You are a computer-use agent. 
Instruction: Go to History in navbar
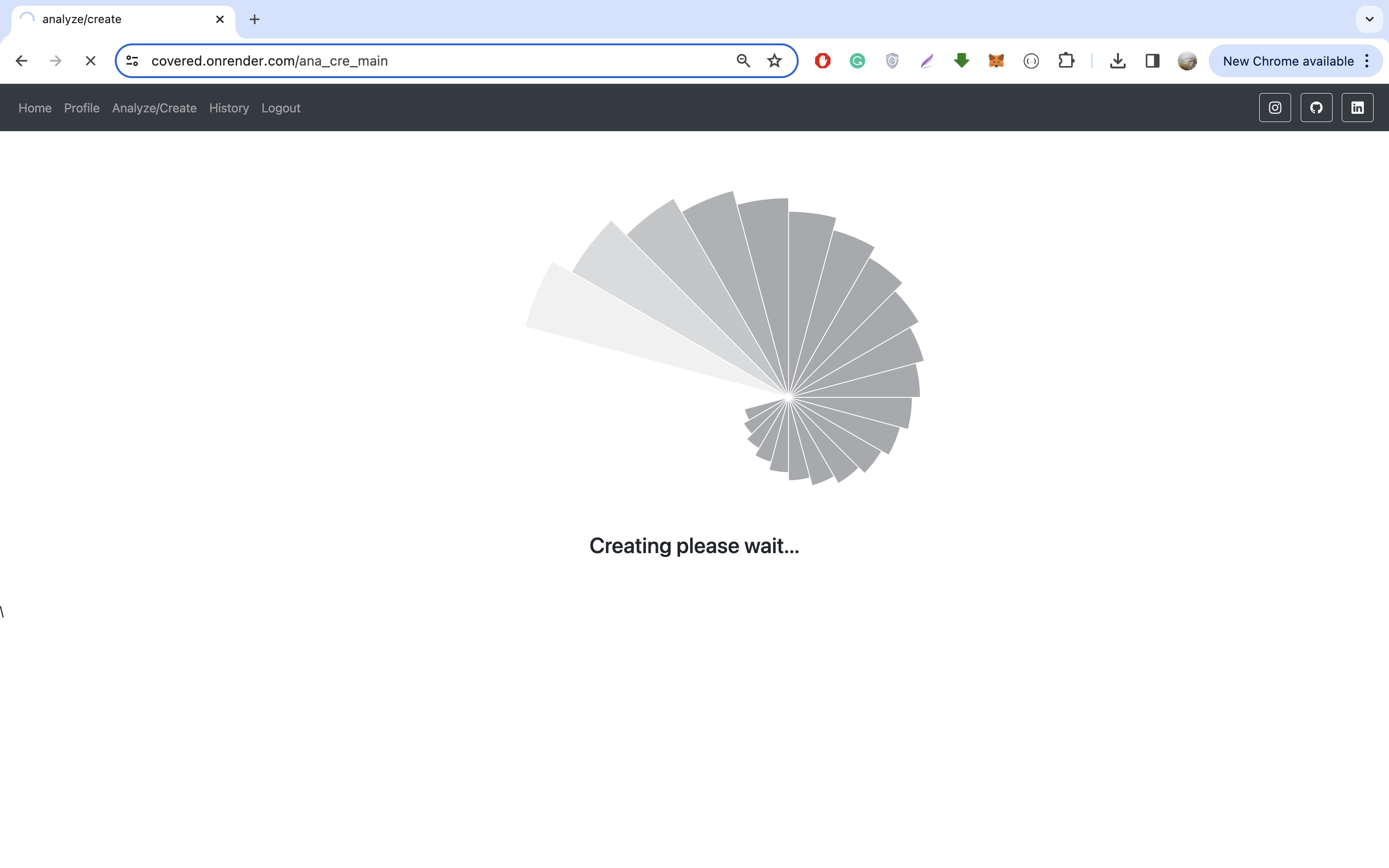click(x=229, y=108)
